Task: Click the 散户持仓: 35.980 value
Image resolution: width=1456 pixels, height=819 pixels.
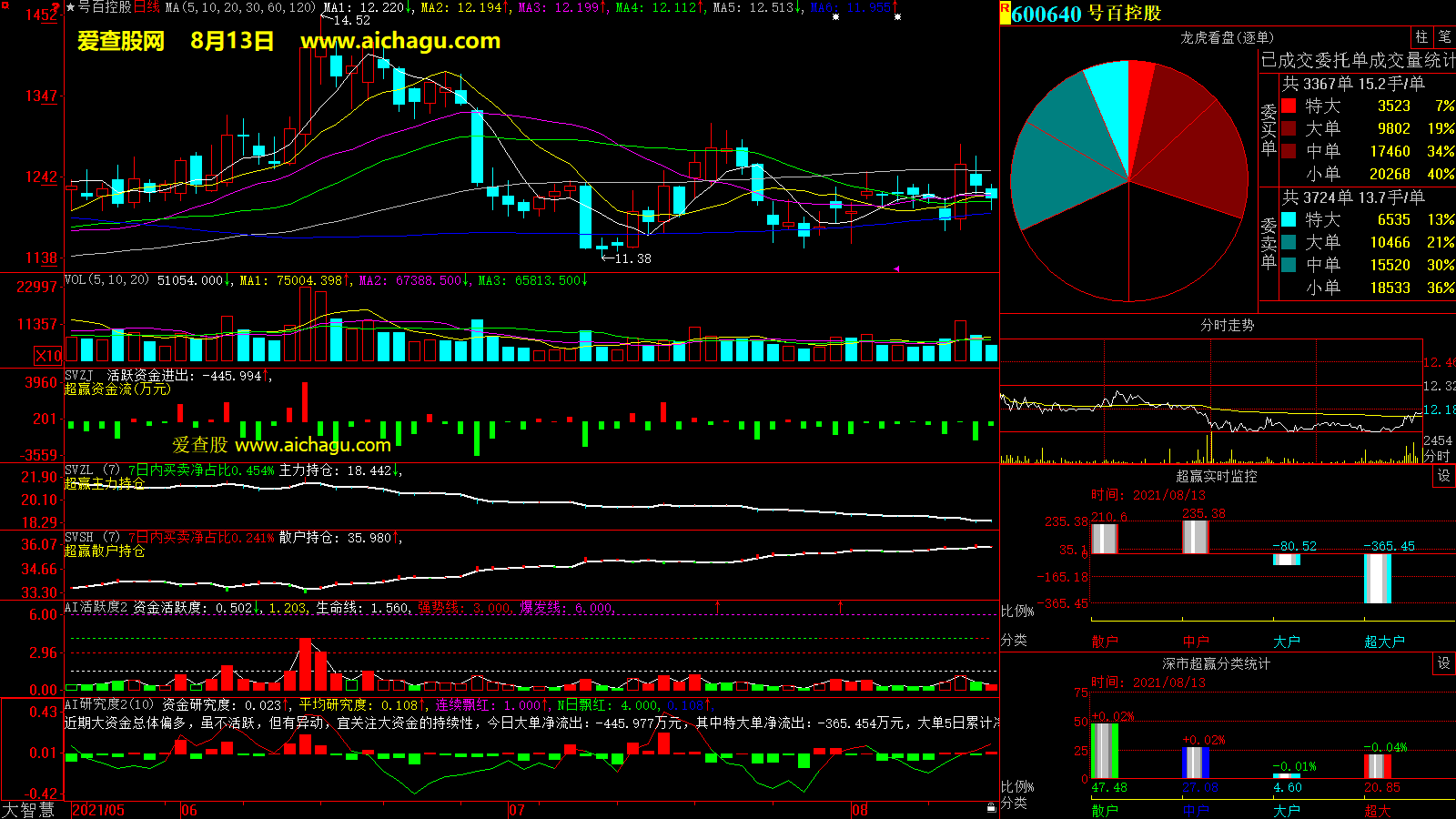Action: click(336, 538)
